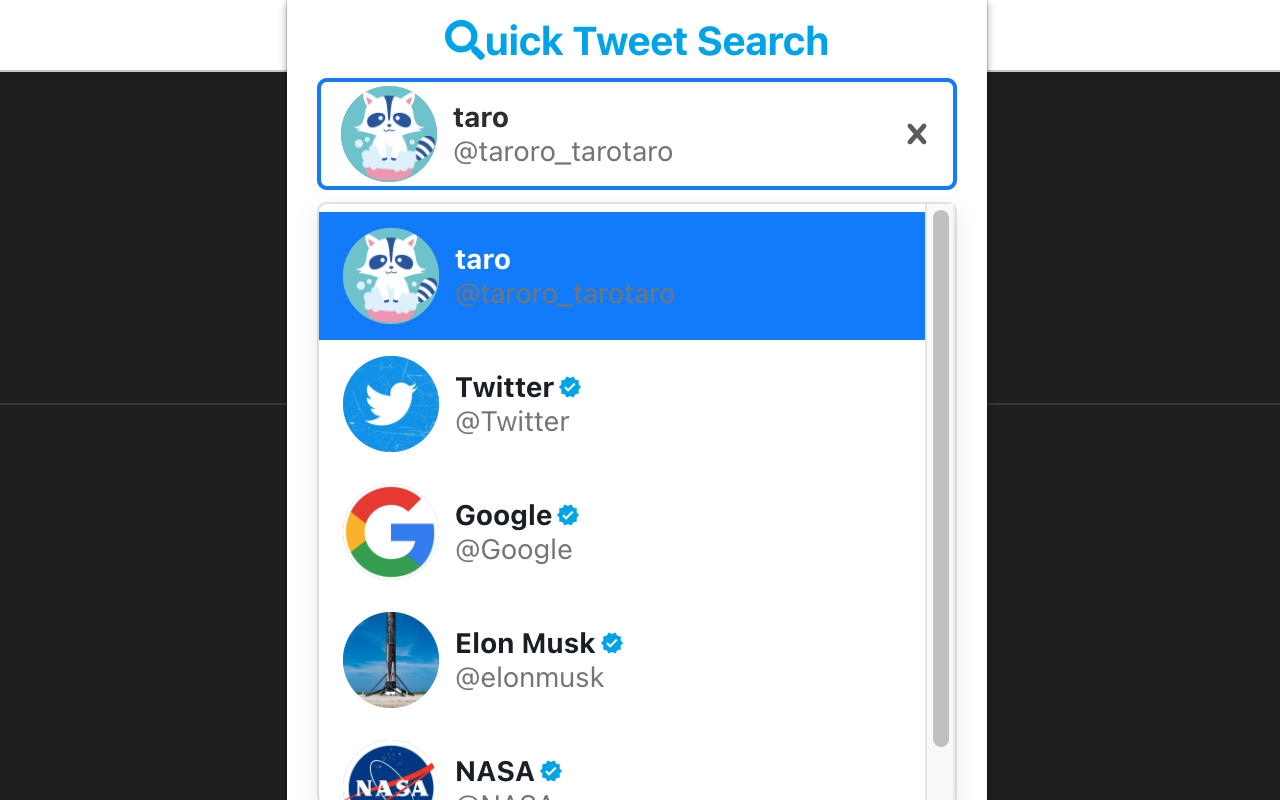Click taro's raccoon avatar in the highlighted suggestion
Viewport: 1280px width, 800px height.
click(x=390, y=275)
